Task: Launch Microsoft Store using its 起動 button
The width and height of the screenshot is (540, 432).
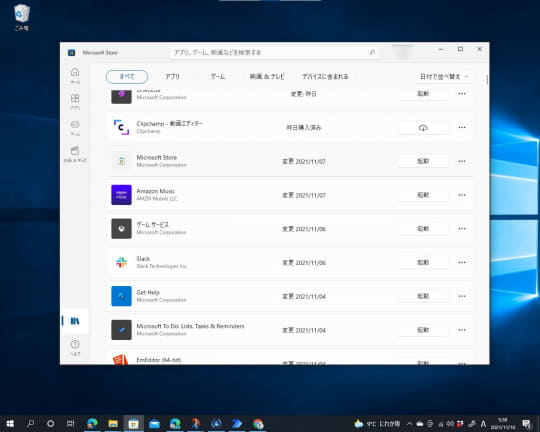Action: 423,161
